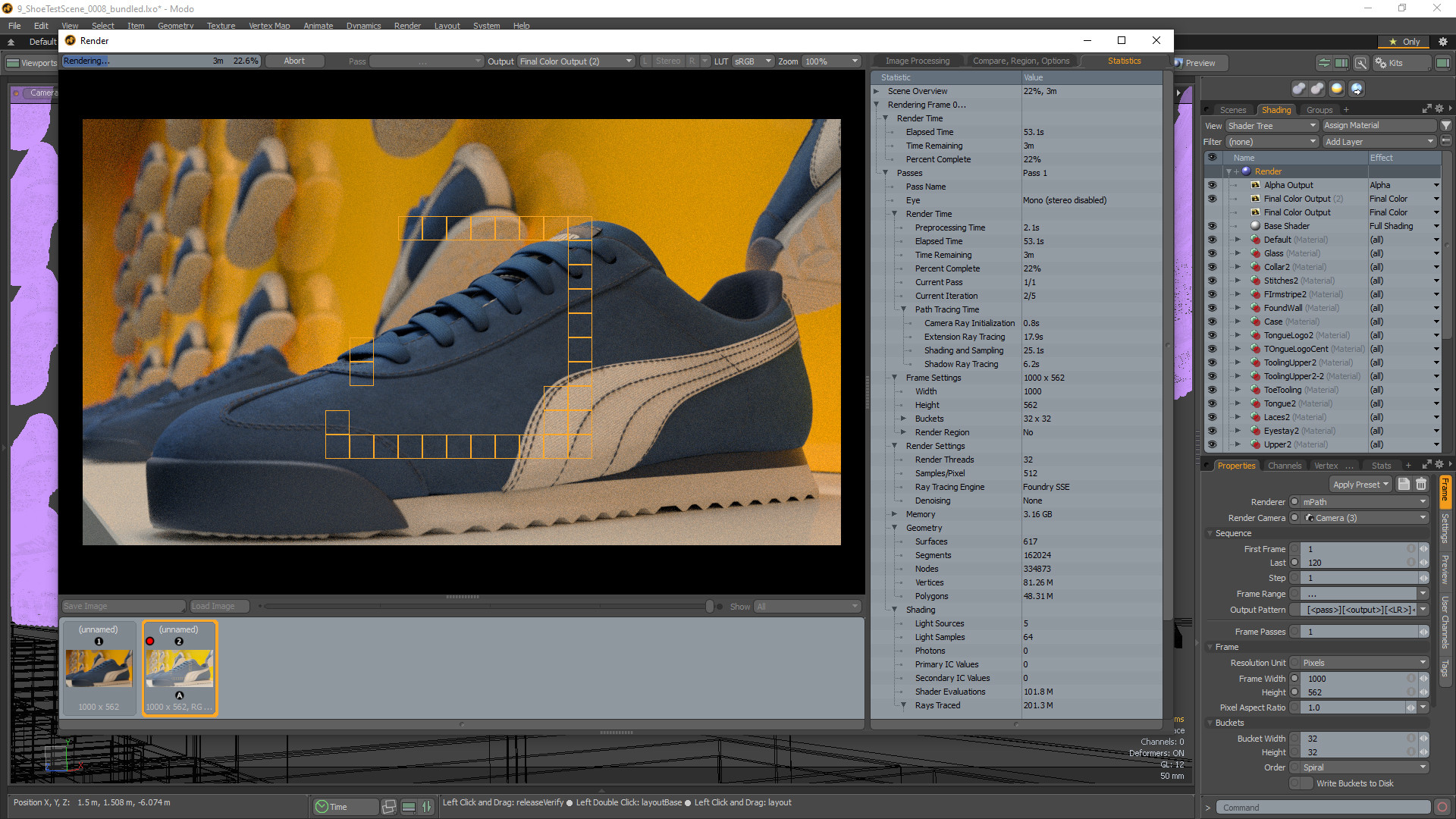The width and height of the screenshot is (1456, 819).
Task: Open the Zoom 100% dropdown
Action: (x=831, y=61)
